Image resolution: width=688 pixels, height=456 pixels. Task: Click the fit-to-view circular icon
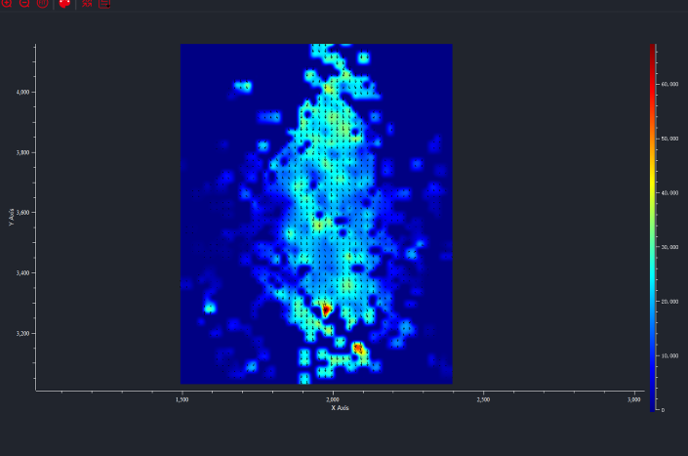coord(43,3)
